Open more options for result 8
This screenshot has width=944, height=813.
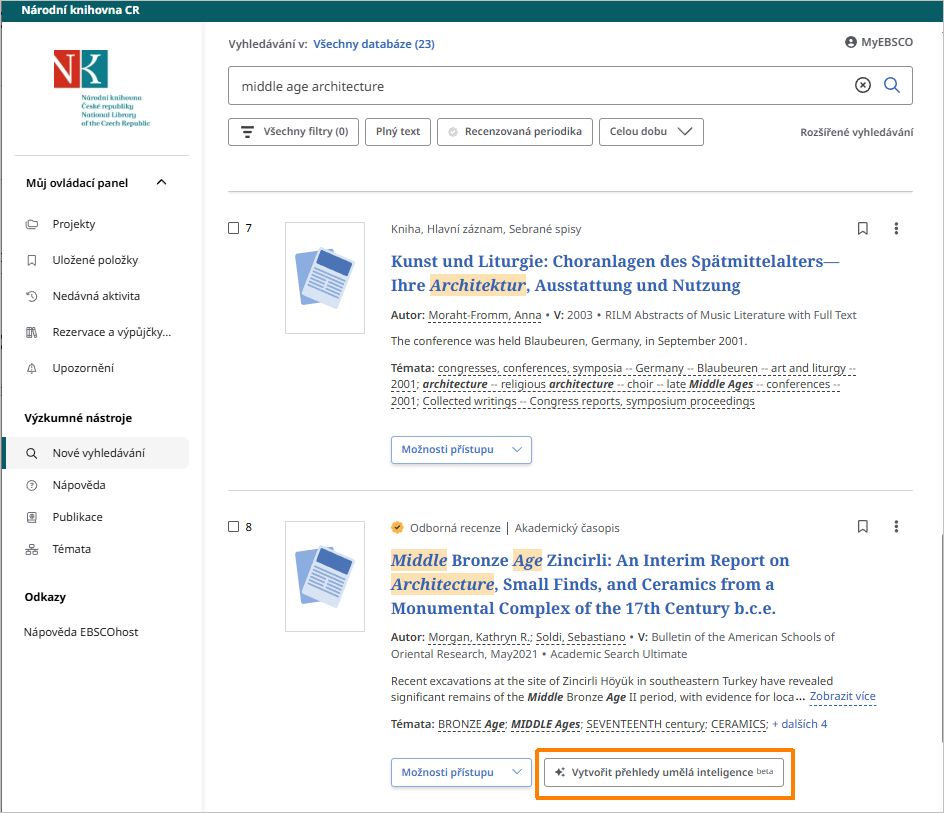tap(896, 527)
